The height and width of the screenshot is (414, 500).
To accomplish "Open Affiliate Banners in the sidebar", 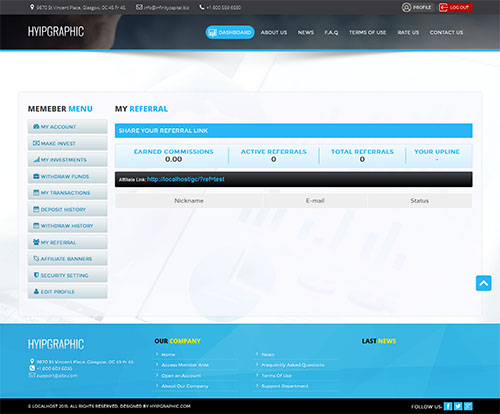I will pyautogui.click(x=67, y=259).
